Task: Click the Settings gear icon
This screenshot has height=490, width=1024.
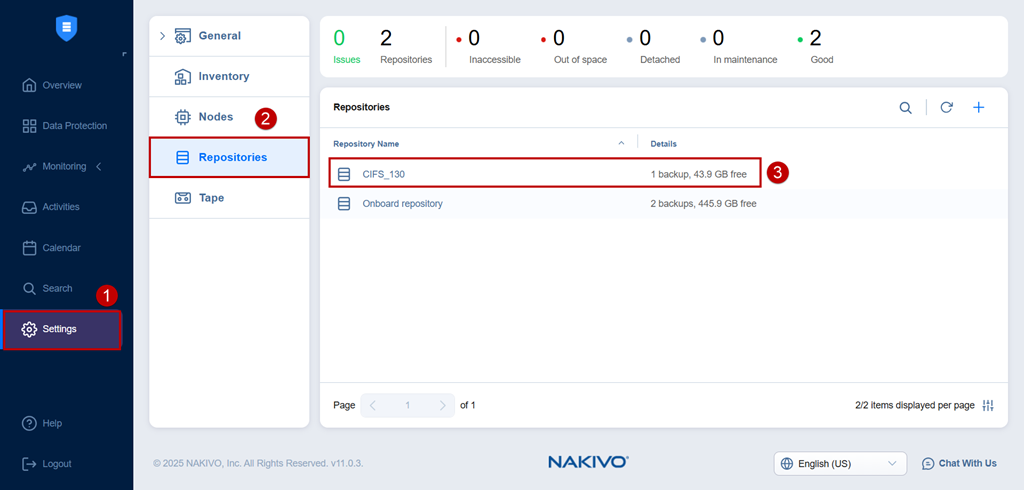Action: pos(29,329)
